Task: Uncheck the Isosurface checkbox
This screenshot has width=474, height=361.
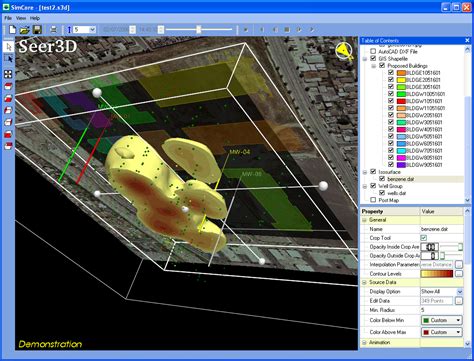Action: (x=373, y=172)
